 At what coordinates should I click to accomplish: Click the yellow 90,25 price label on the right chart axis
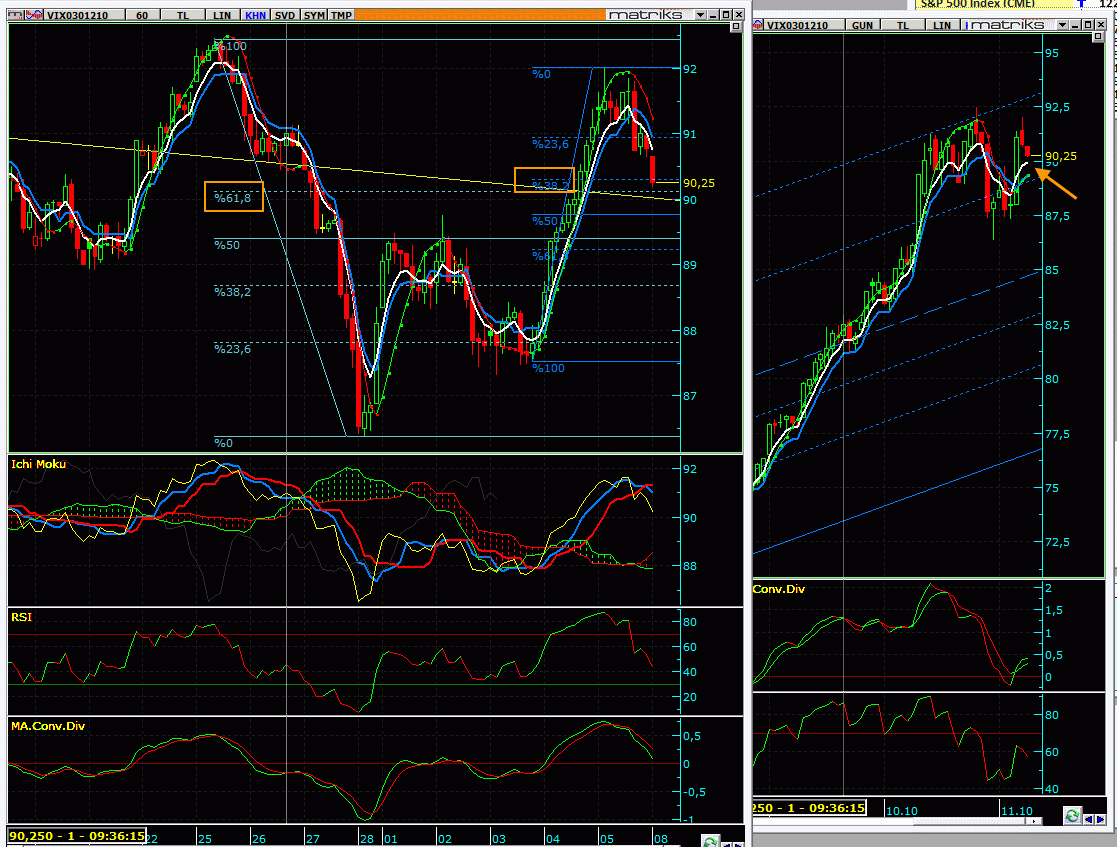[1061, 156]
